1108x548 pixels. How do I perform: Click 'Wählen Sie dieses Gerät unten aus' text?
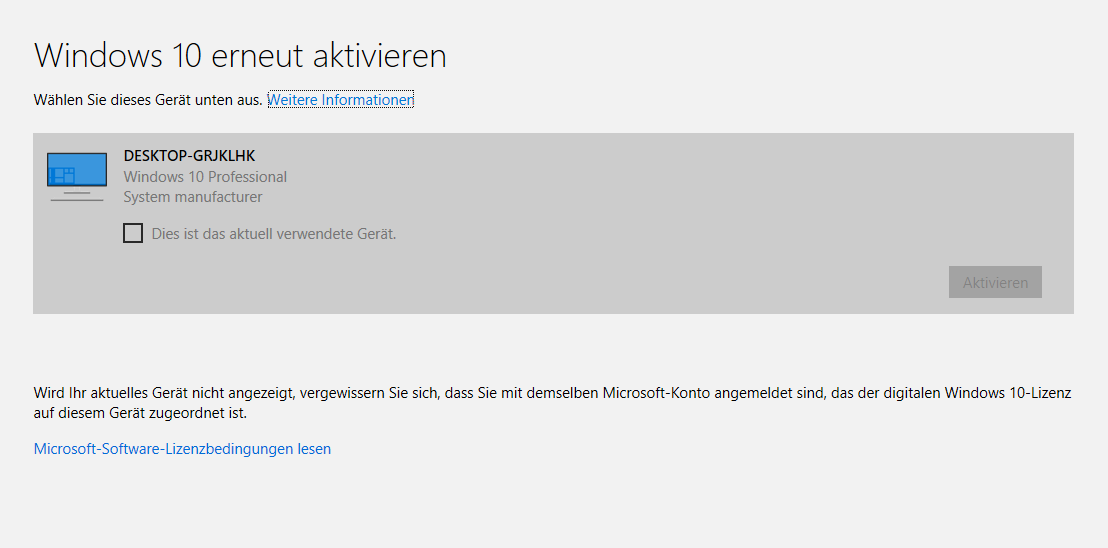tap(148, 100)
